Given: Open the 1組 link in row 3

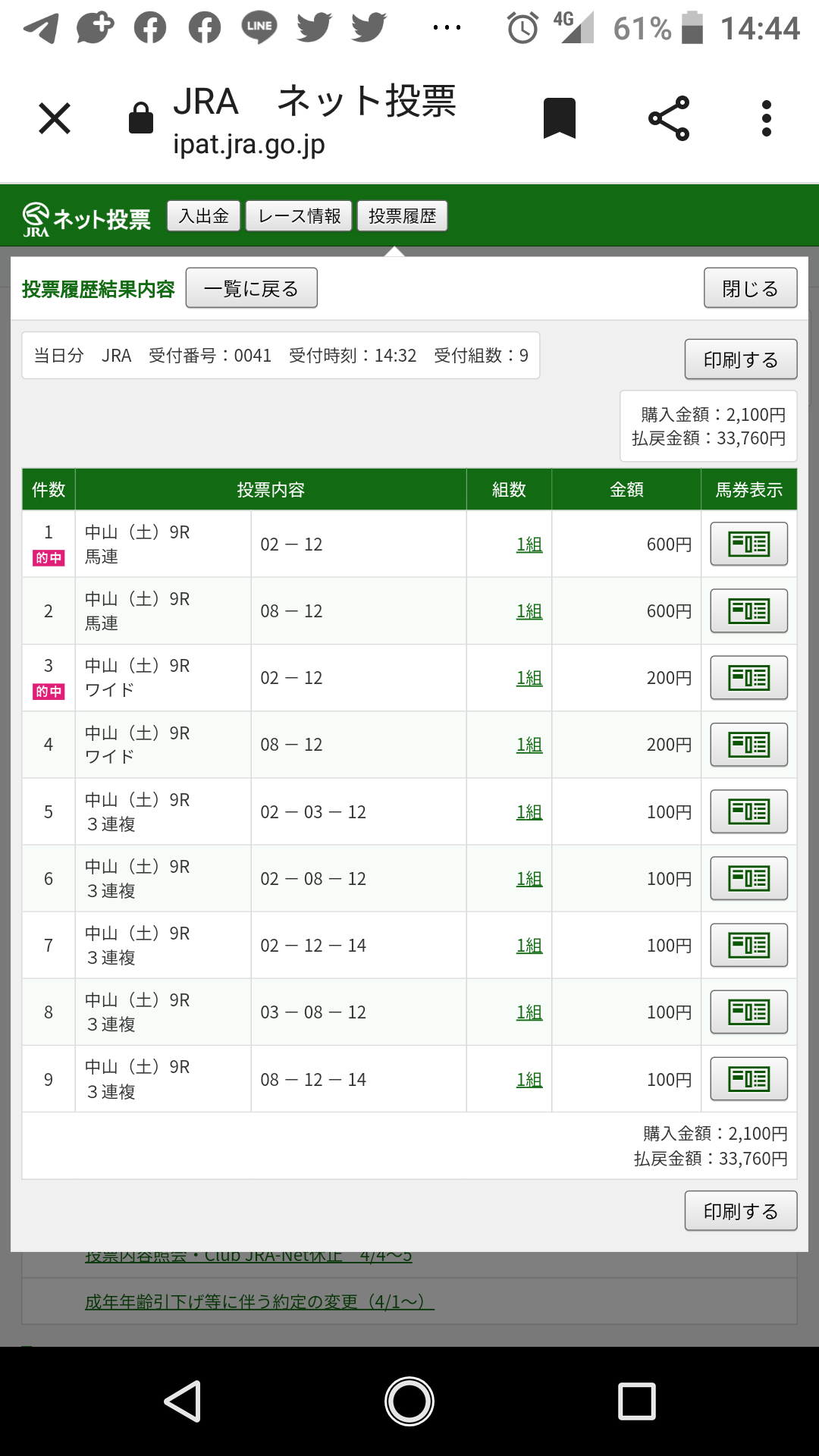Looking at the screenshot, I should pyautogui.click(x=529, y=678).
